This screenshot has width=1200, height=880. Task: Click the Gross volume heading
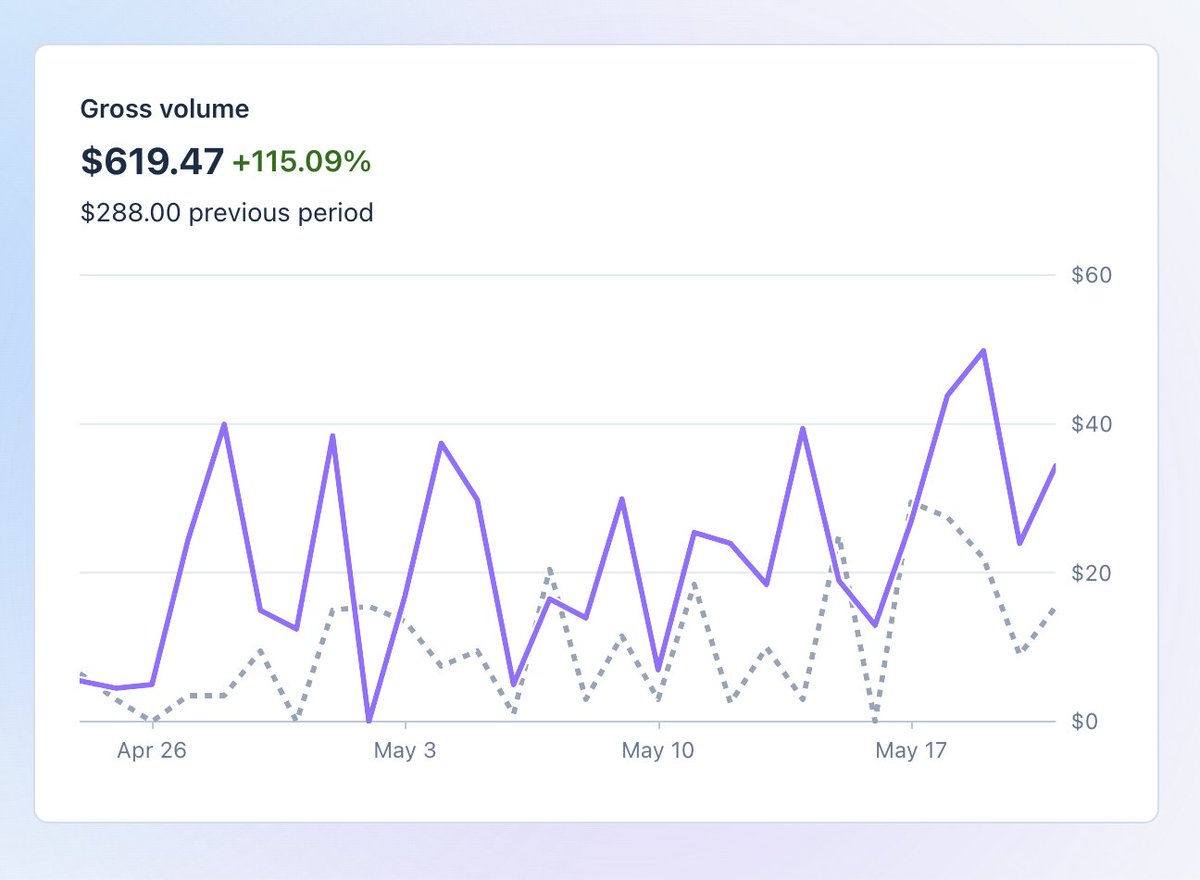pos(165,109)
